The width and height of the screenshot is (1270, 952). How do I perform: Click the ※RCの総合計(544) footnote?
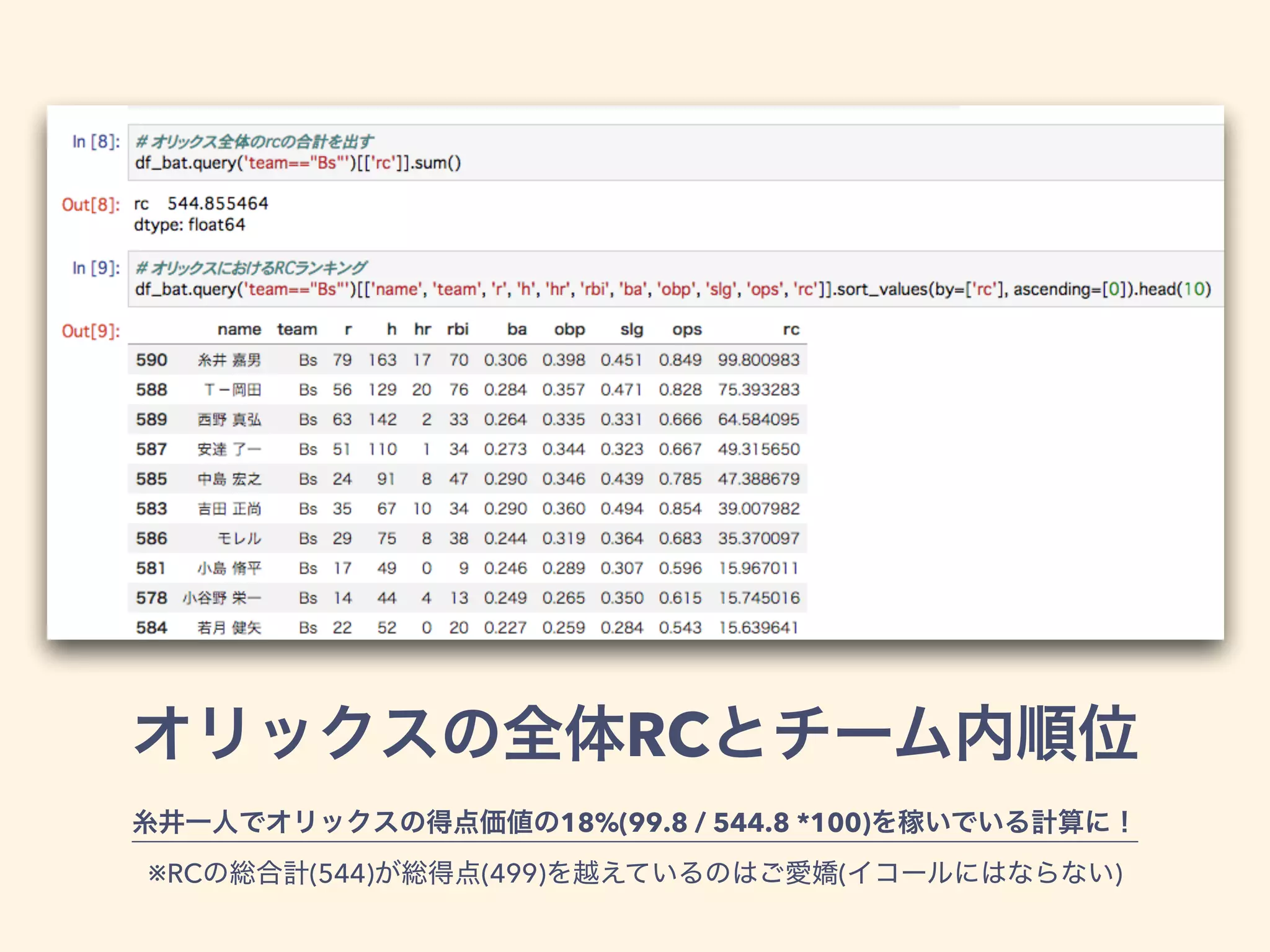(x=635, y=873)
